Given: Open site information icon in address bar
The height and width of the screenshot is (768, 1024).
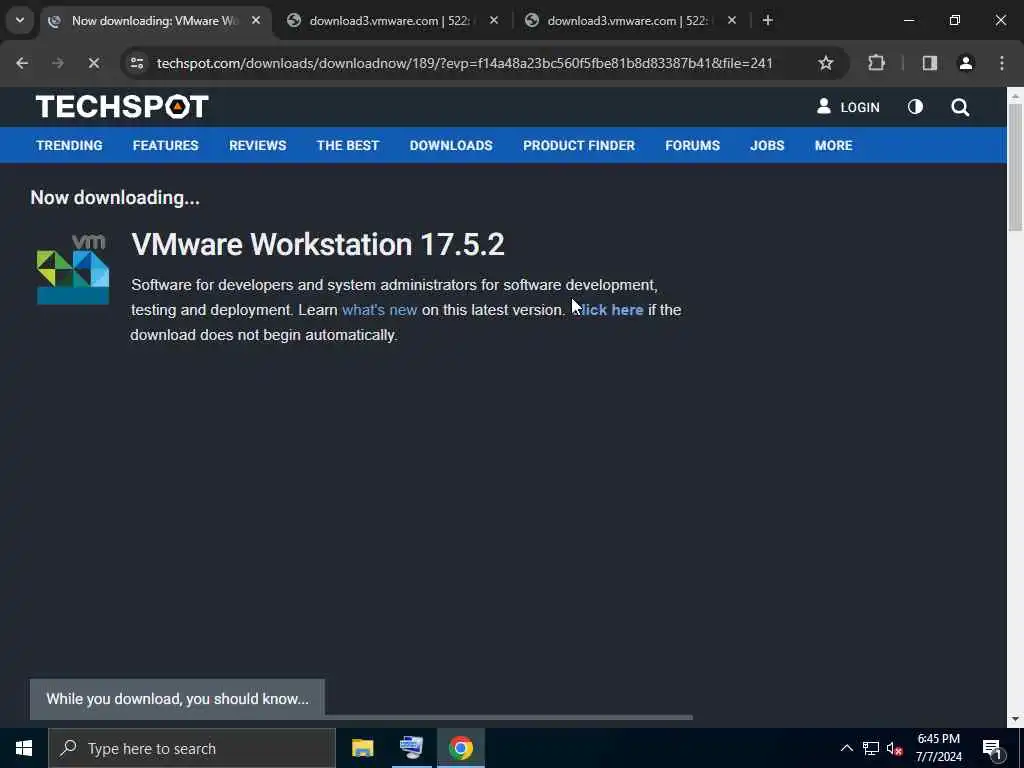Looking at the screenshot, I should [x=137, y=63].
